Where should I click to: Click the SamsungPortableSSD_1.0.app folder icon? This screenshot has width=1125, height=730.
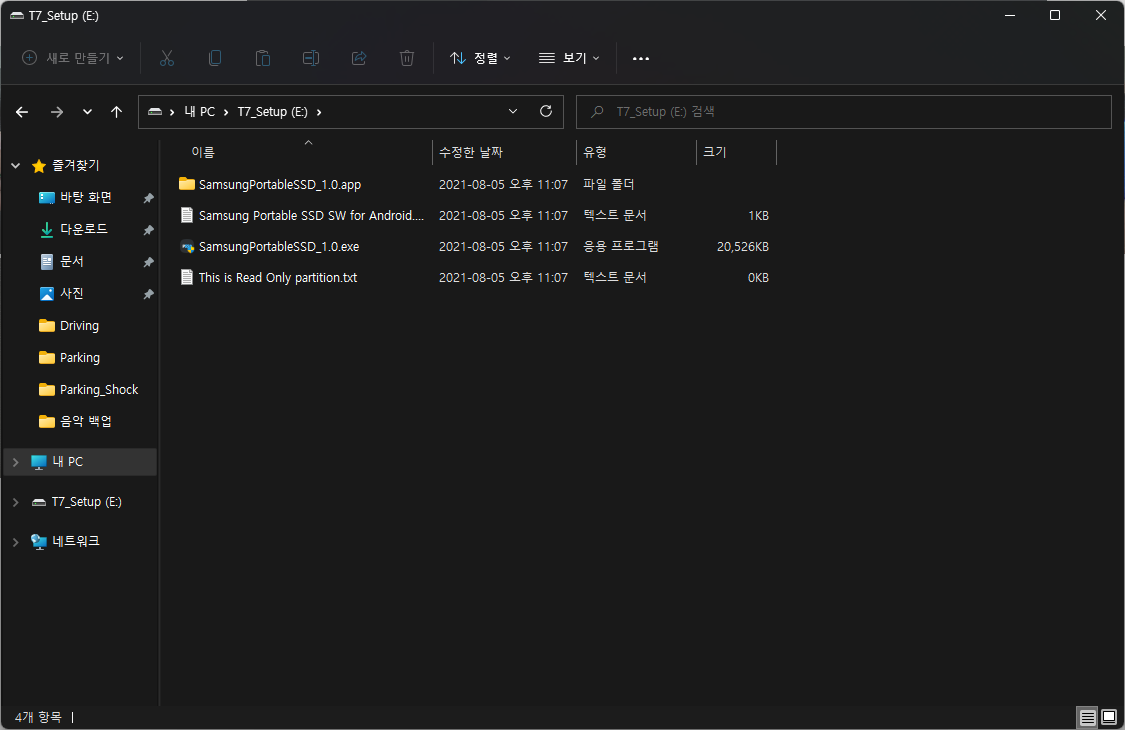click(x=187, y=184)
